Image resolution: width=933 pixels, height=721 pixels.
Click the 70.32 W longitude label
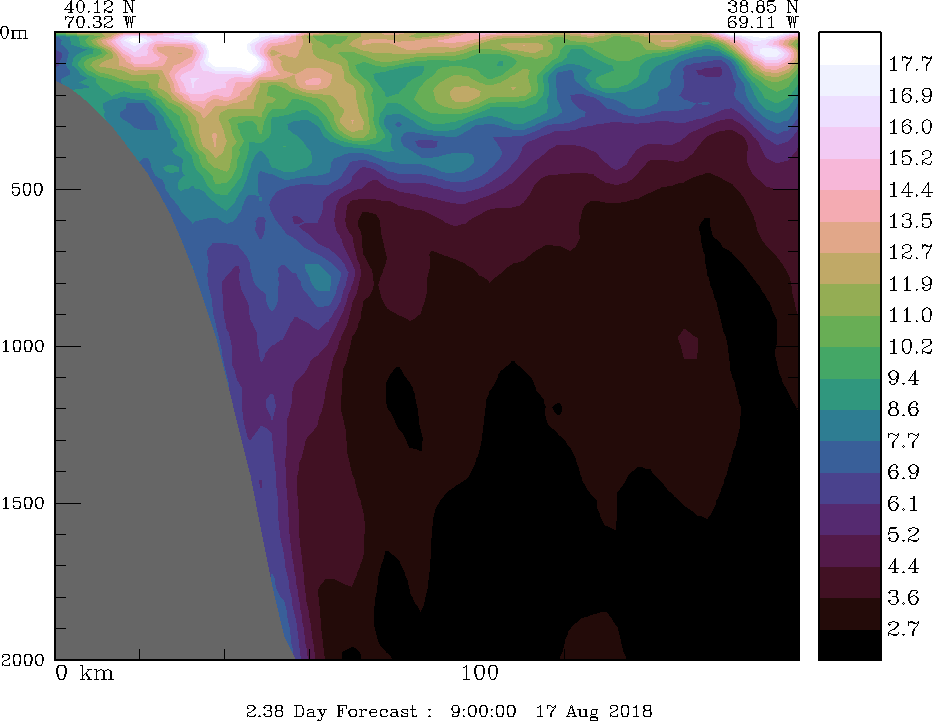pyautogui.click(x=99, y=23)
